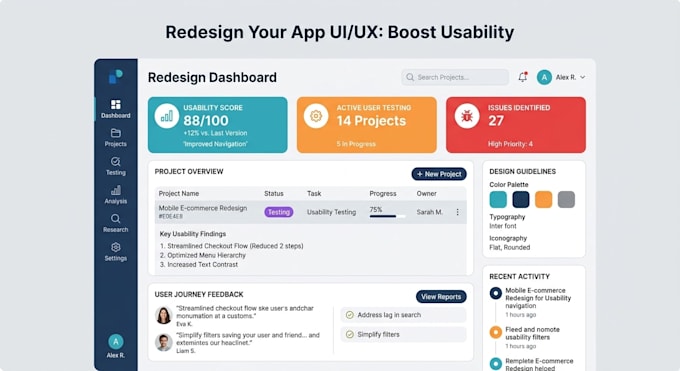The width and height of the screenshot is (680, 371).
Task: Click the Mobile E-commerce activity marker
Action: tap(496, 293)
